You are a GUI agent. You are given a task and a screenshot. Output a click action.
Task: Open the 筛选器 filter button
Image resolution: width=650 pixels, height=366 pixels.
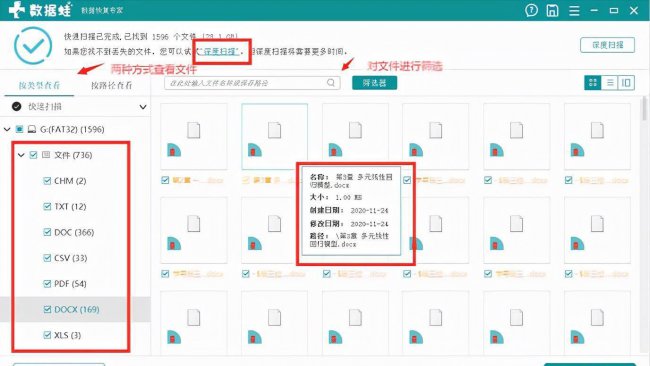[x=374, y=82]
